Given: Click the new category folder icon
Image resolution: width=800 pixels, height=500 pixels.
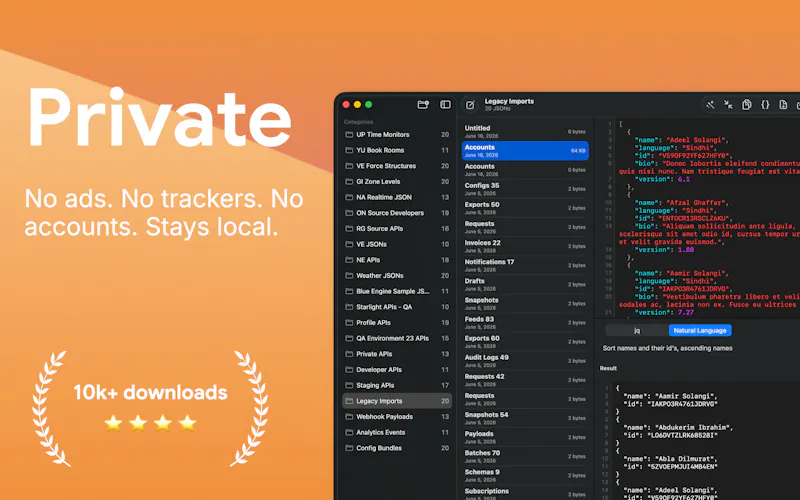Looking at the screenshot, I should [x=423, y=105].
